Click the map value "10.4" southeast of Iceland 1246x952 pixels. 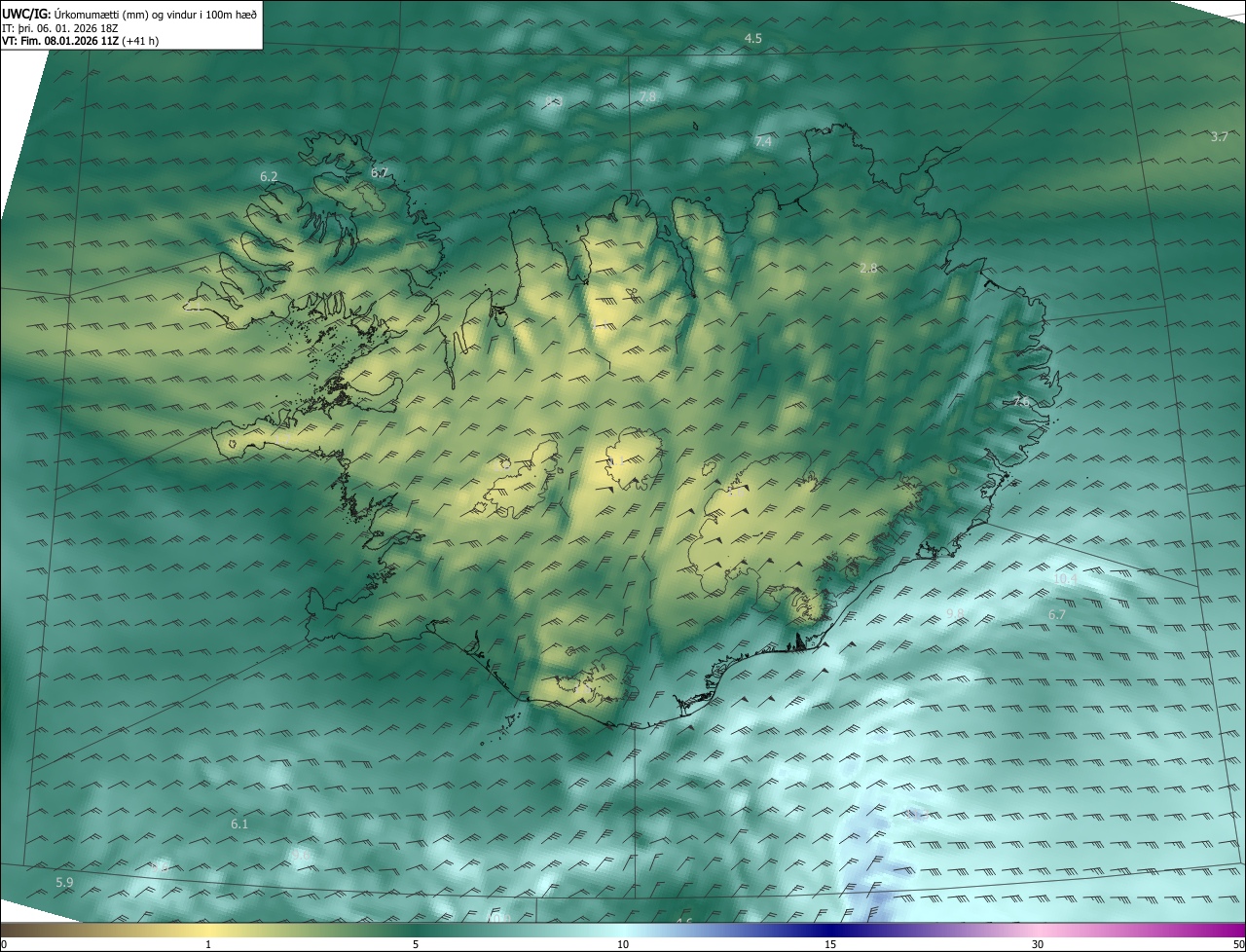point(1066,579)
